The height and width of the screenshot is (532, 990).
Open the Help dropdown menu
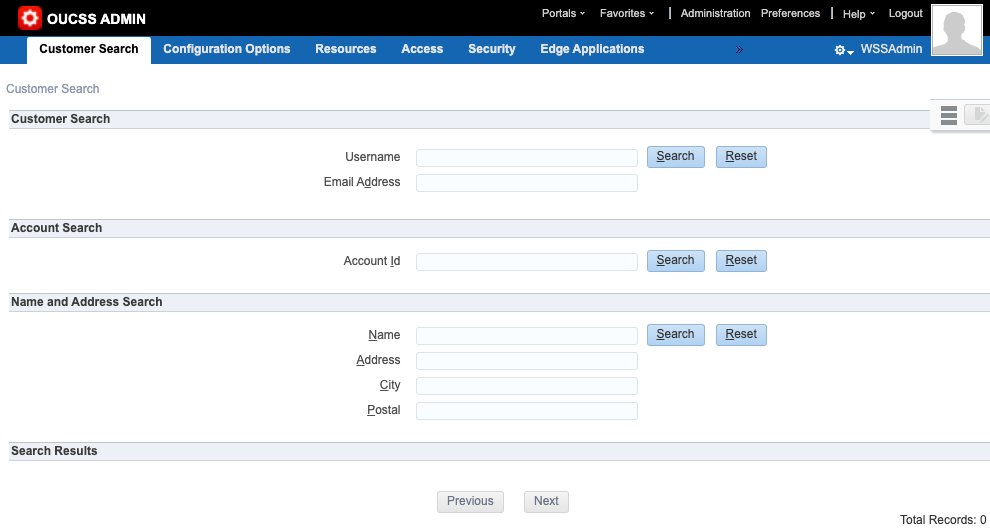pyautogui.click(x=858, y=14)
